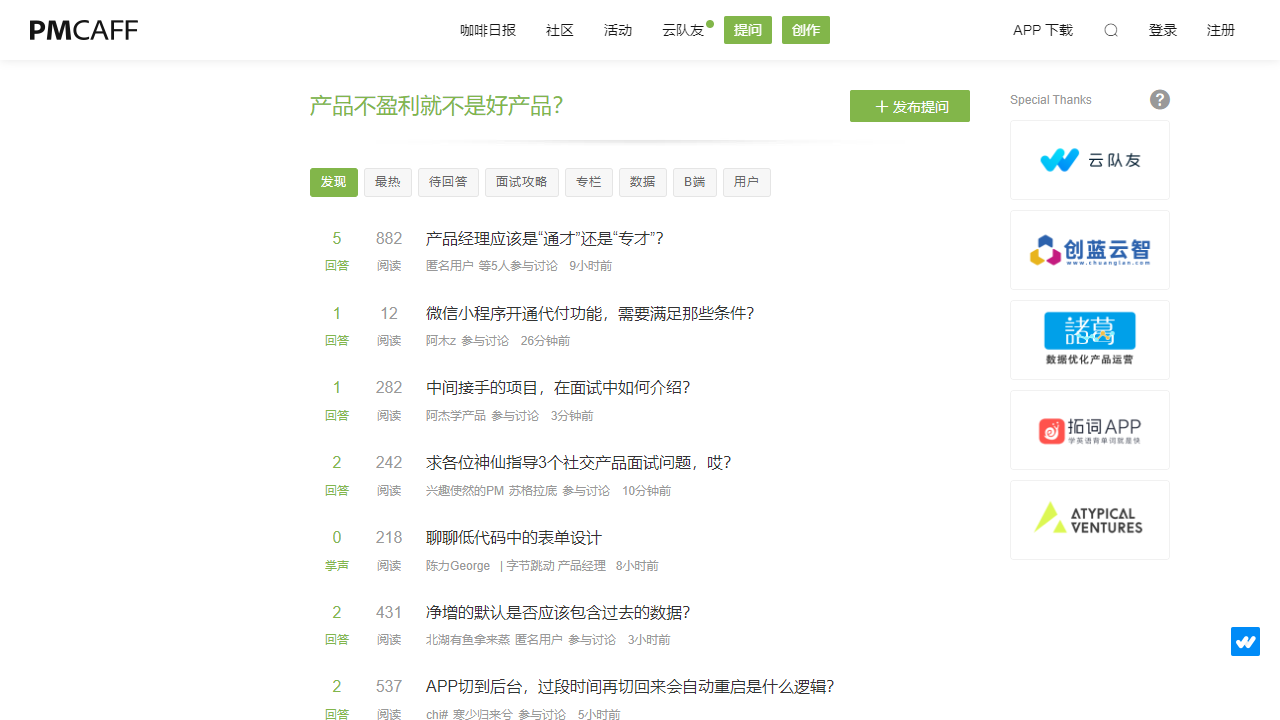Click the author name 苏格拉底
This screenshot has height=720, width=1280.
(x=533, y=491)
